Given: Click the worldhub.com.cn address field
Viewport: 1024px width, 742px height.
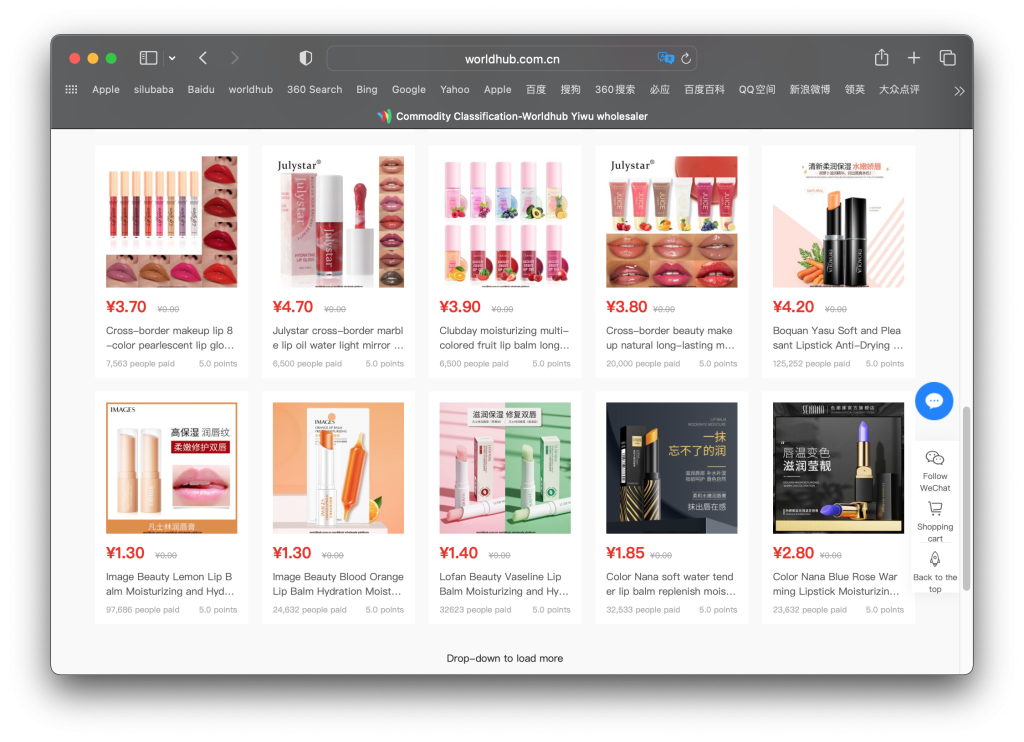Looking at the screenshot, I should pyautogui.click(x=512, y=59).
